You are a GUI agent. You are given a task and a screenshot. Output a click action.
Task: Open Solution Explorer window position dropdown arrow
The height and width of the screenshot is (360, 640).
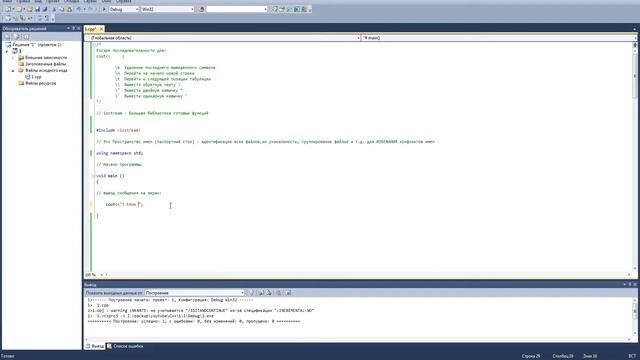click(68, 28)
